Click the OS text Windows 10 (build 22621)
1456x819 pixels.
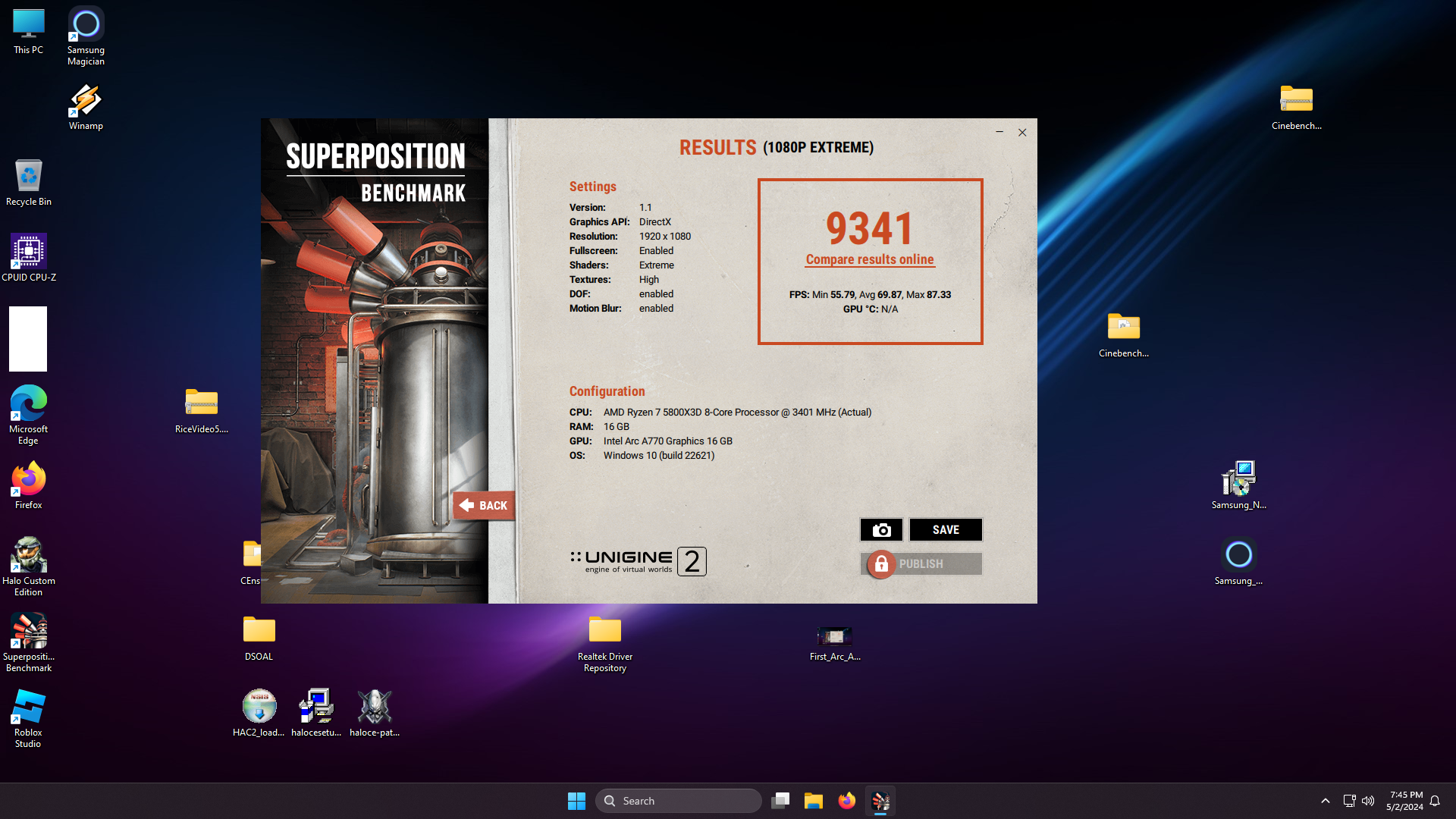659,456
